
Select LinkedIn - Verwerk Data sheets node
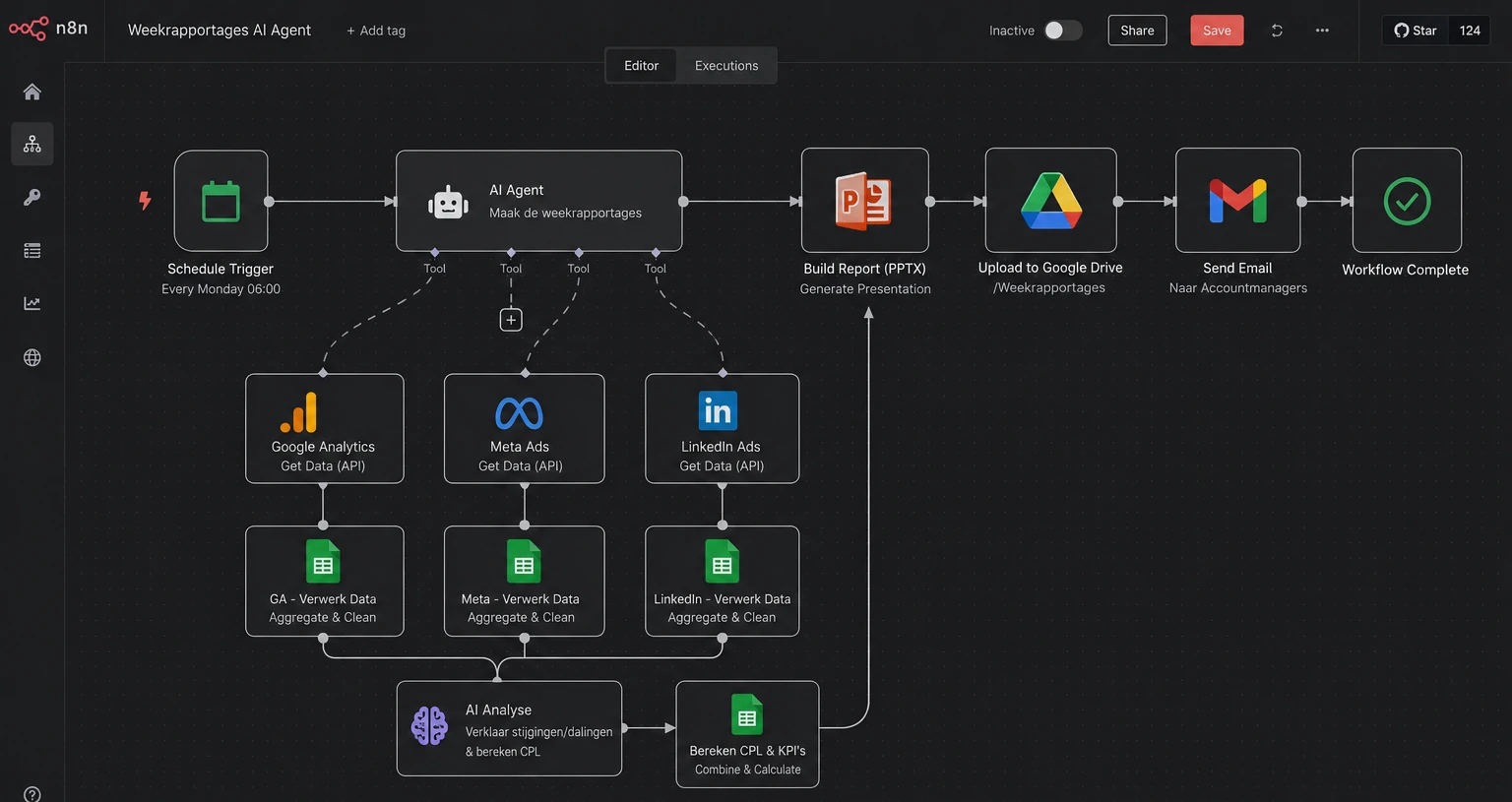point(722,581)
